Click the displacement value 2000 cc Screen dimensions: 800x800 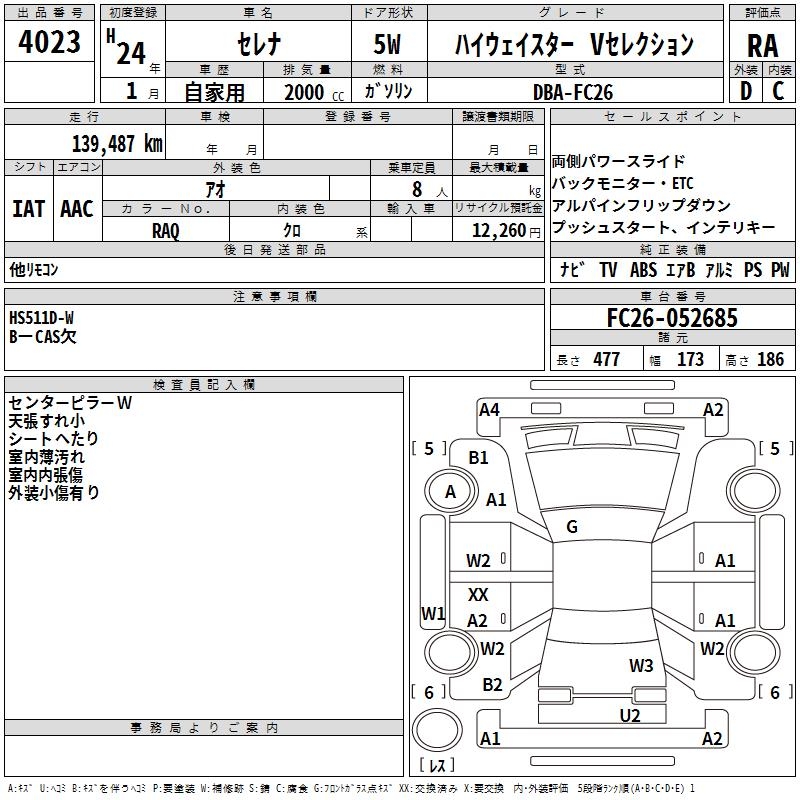point(314,92)
